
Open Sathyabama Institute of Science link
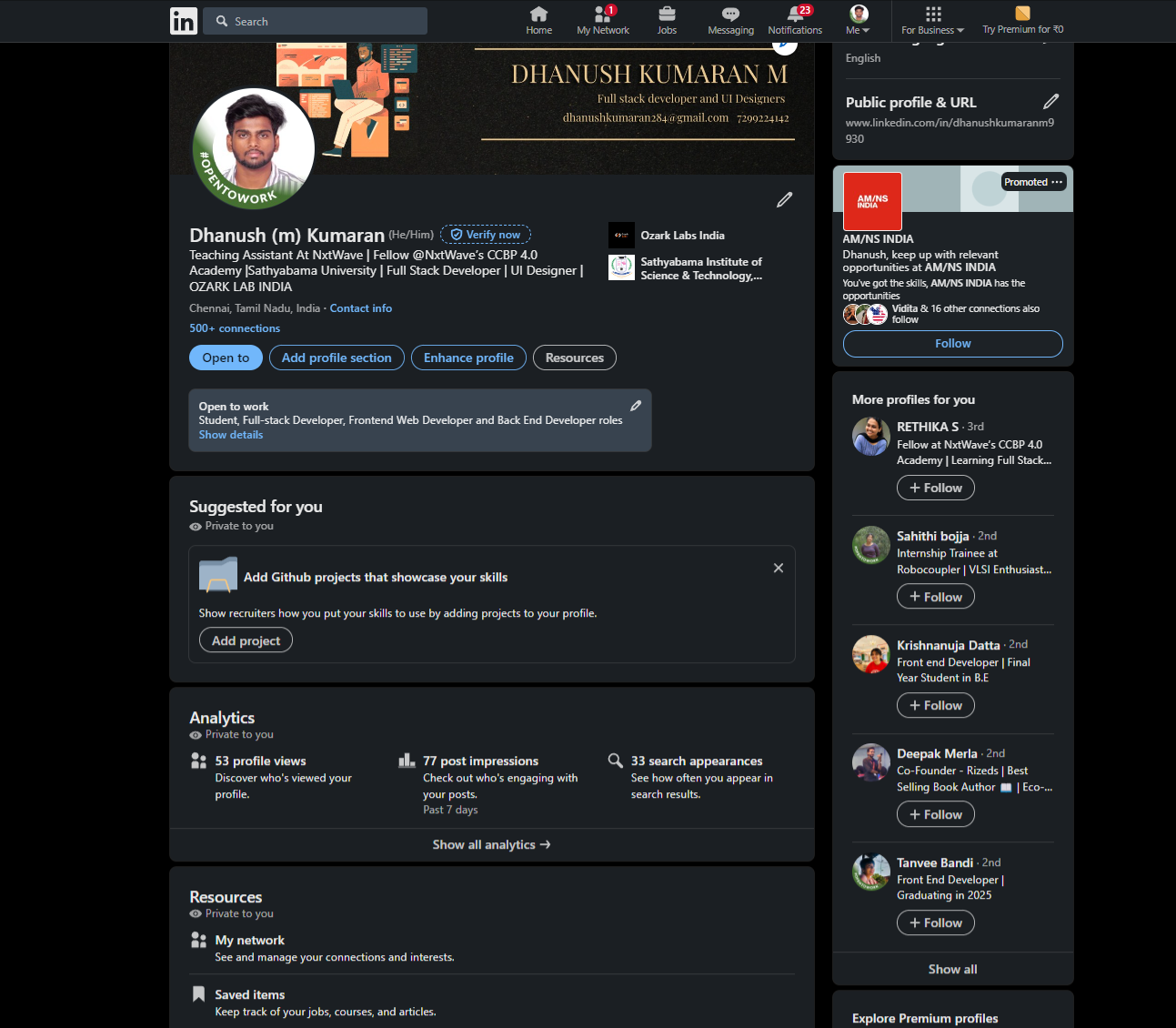(701, 268)
